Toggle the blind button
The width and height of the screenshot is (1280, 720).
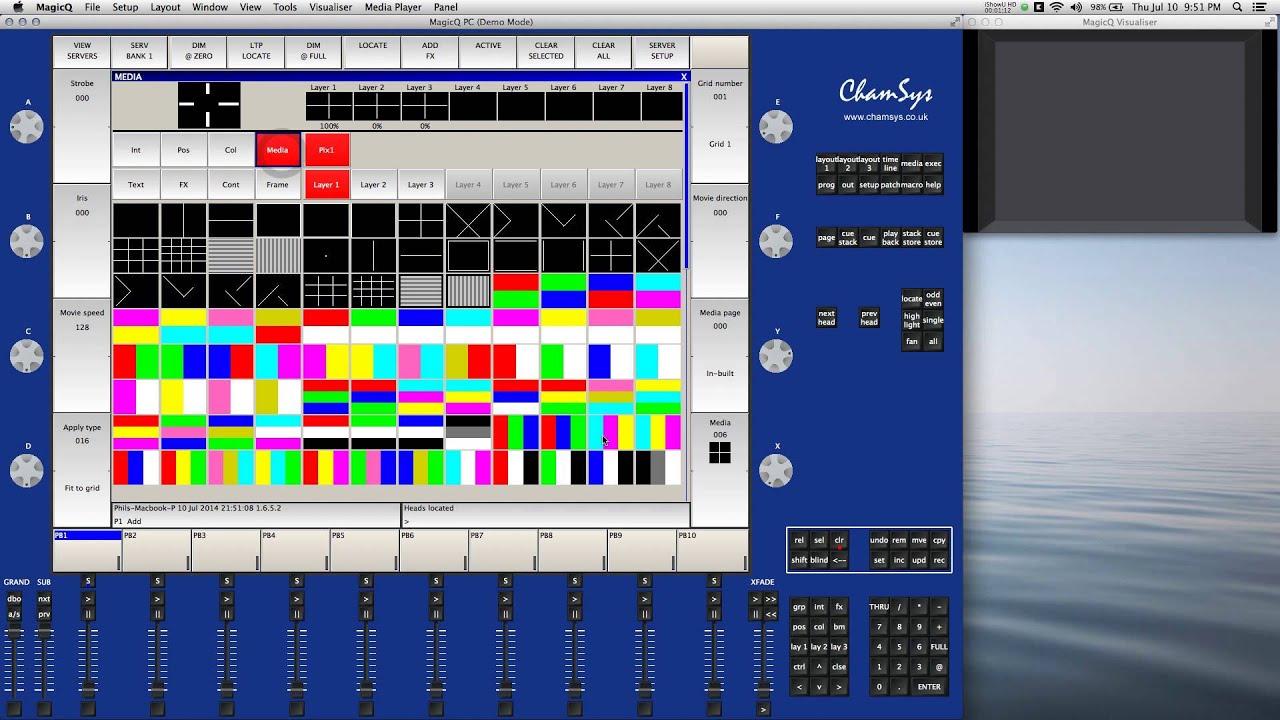click(819, 560)
